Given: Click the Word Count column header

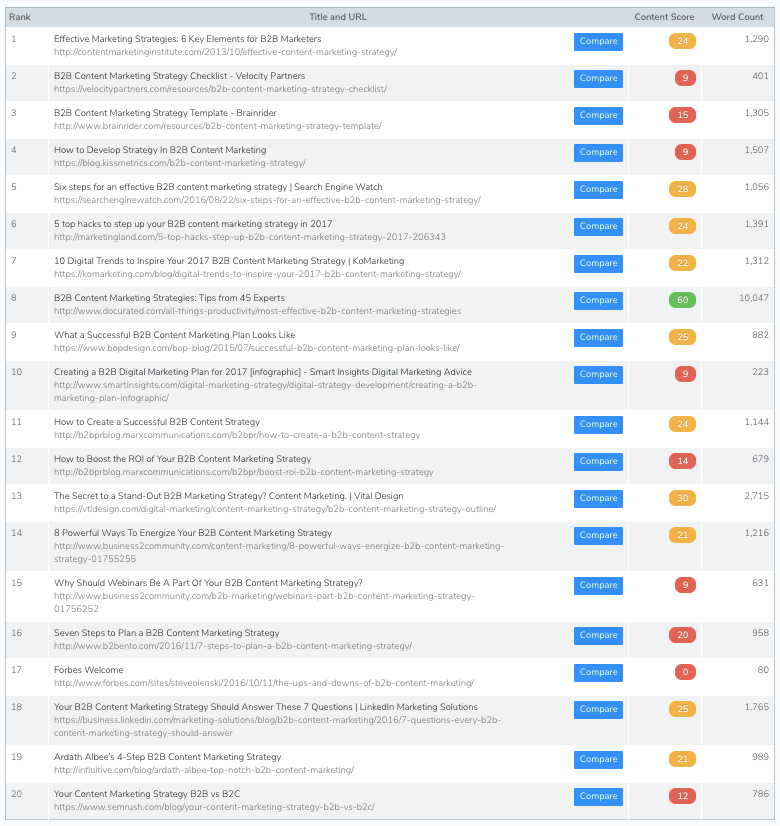Looking at the screenshot, I should coord(737,17).
